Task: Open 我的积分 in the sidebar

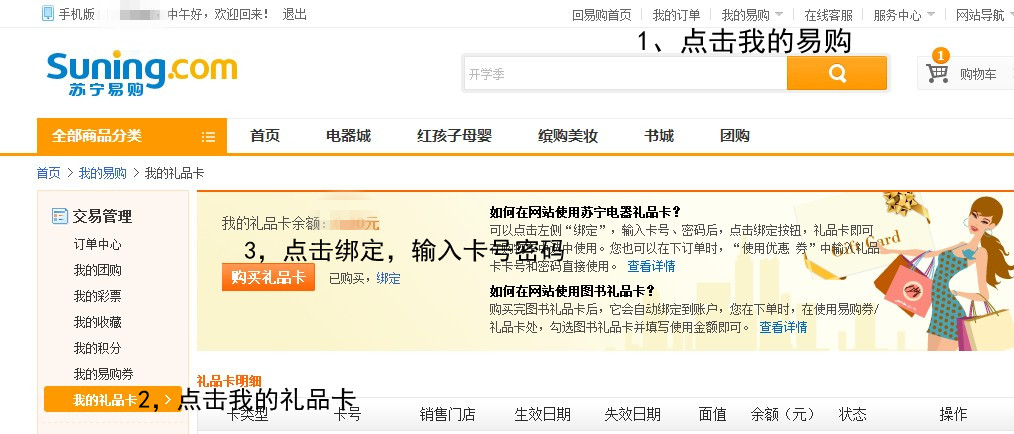Action: tap(97, 348)
